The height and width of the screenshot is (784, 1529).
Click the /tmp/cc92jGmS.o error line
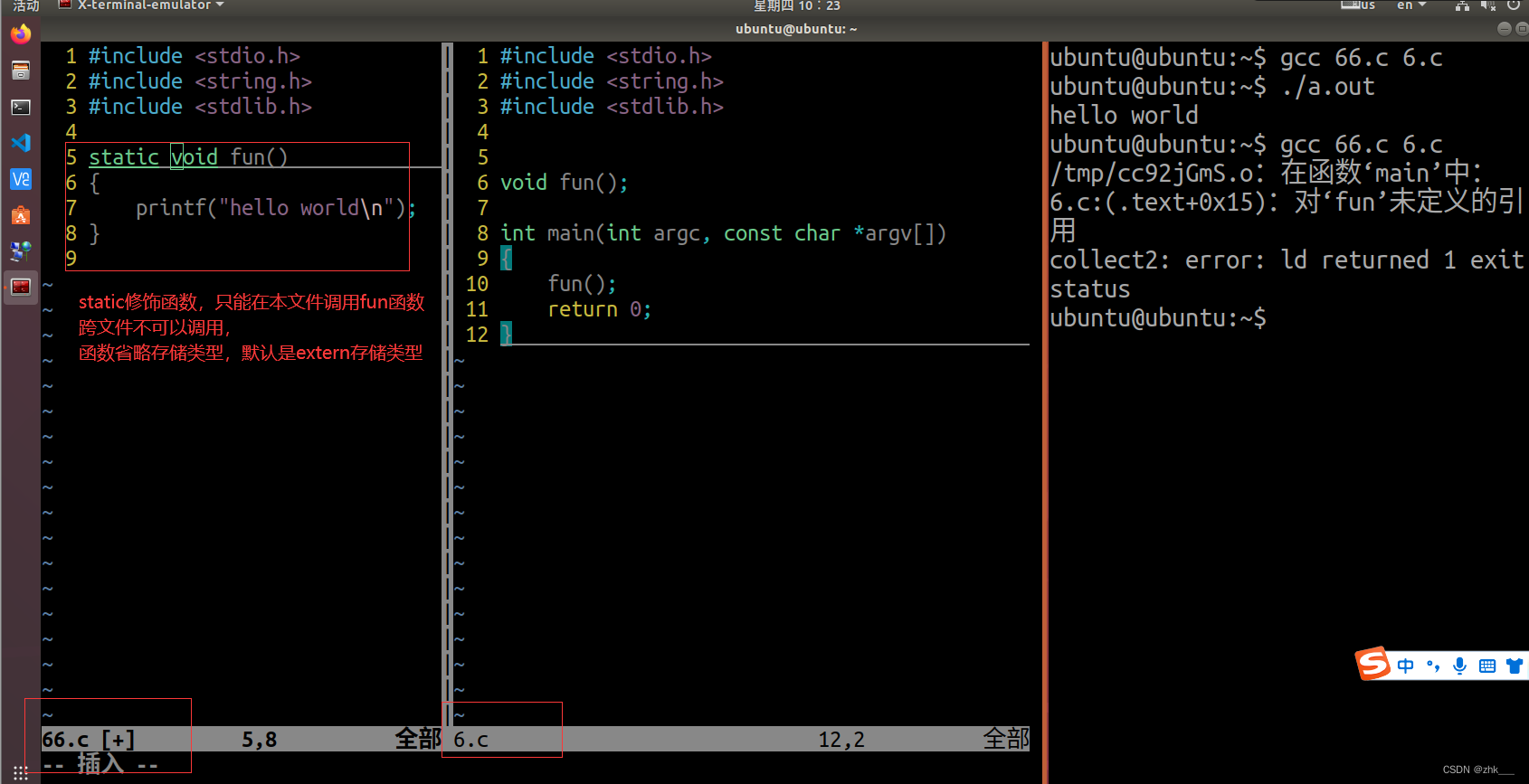pos(1267,172)
